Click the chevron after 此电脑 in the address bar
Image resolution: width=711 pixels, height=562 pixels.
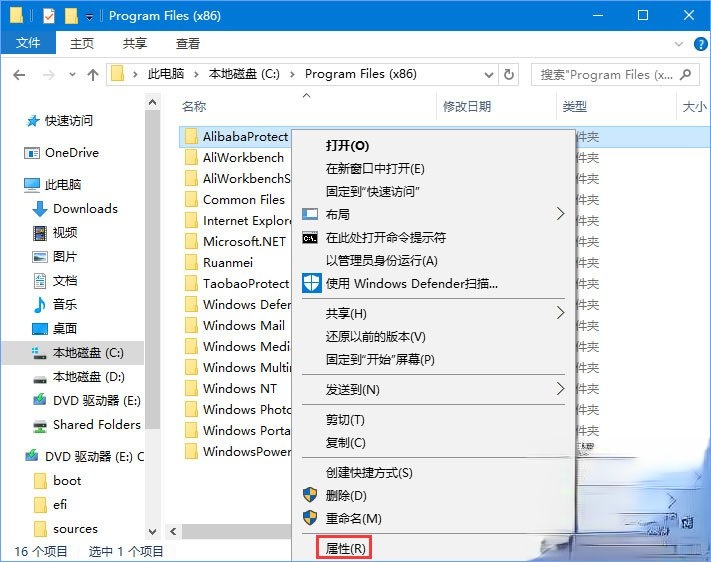[196, 74]
